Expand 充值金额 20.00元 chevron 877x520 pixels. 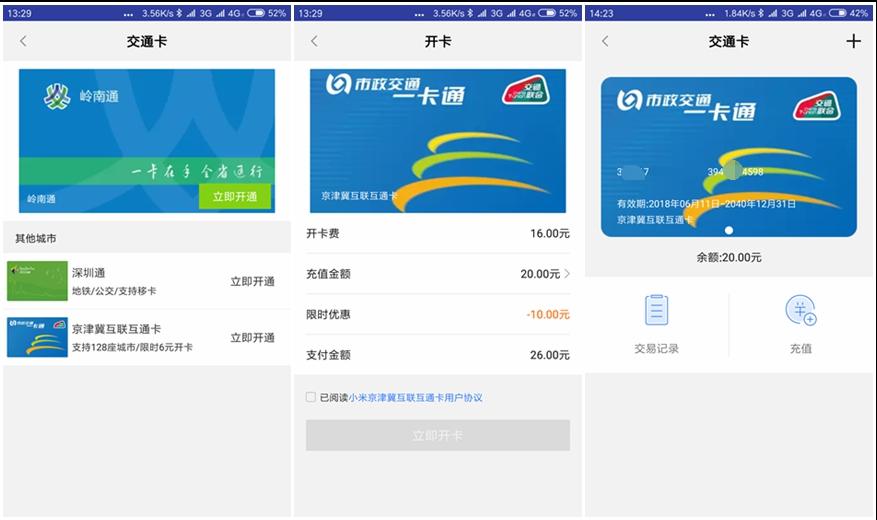click(x=567, y=273)
